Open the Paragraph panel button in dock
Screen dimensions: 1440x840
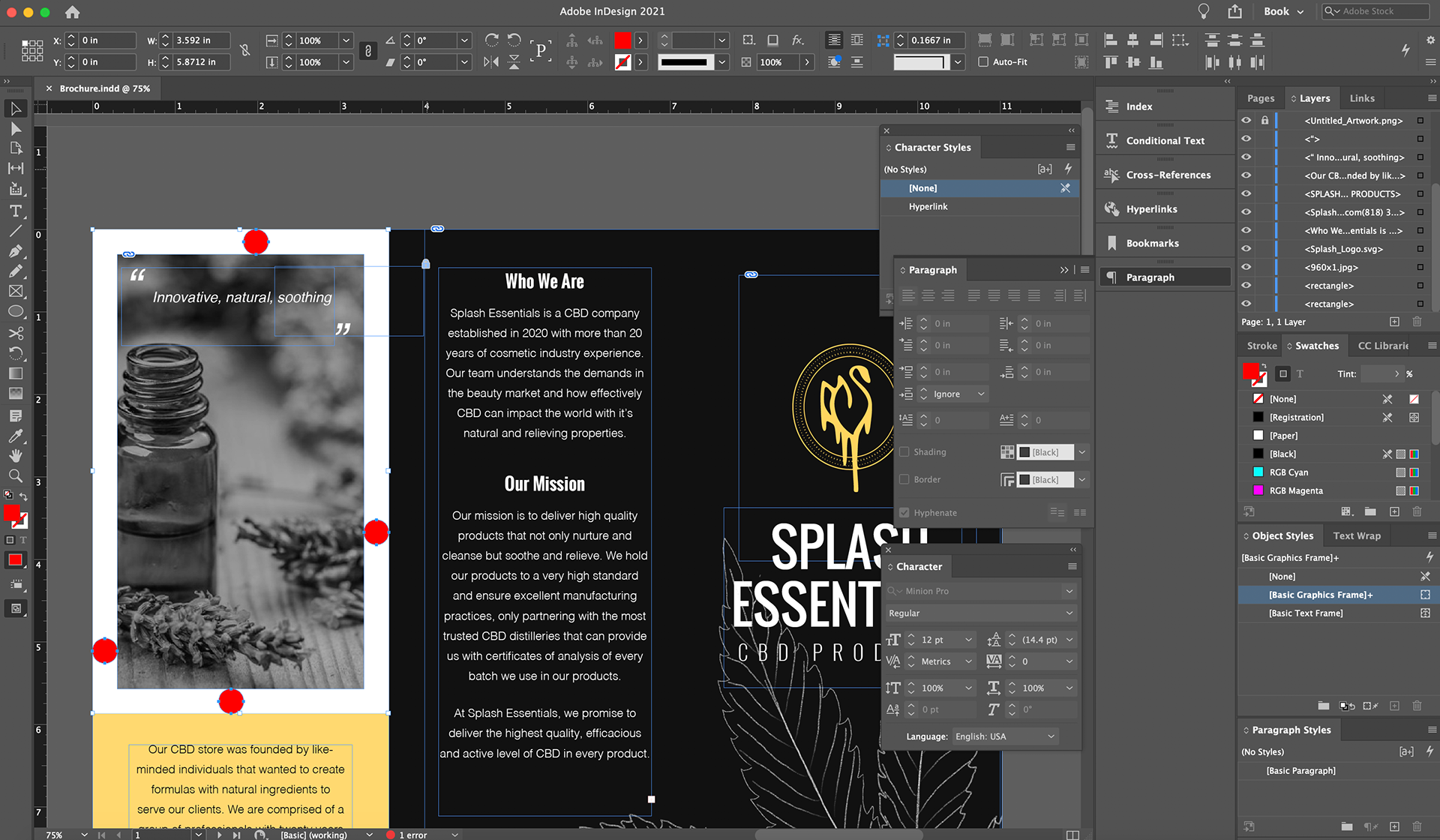[1165, 277]
